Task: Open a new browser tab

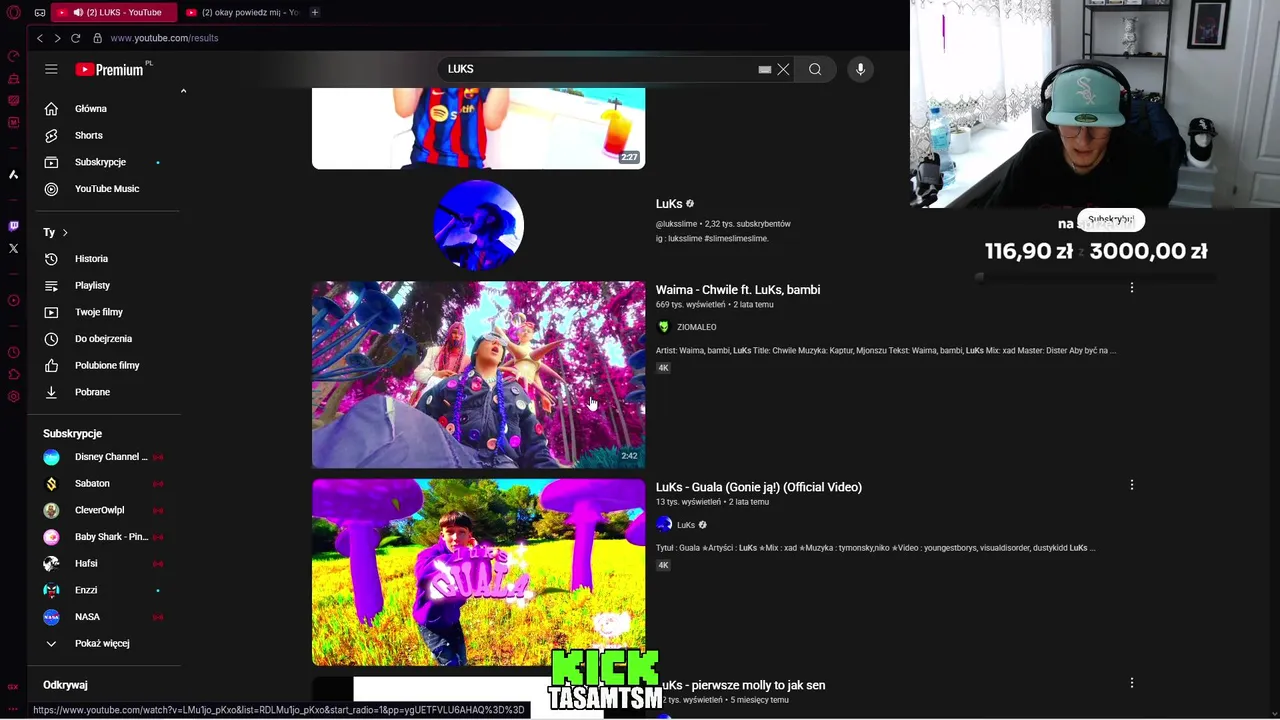Action: [315, 12]
